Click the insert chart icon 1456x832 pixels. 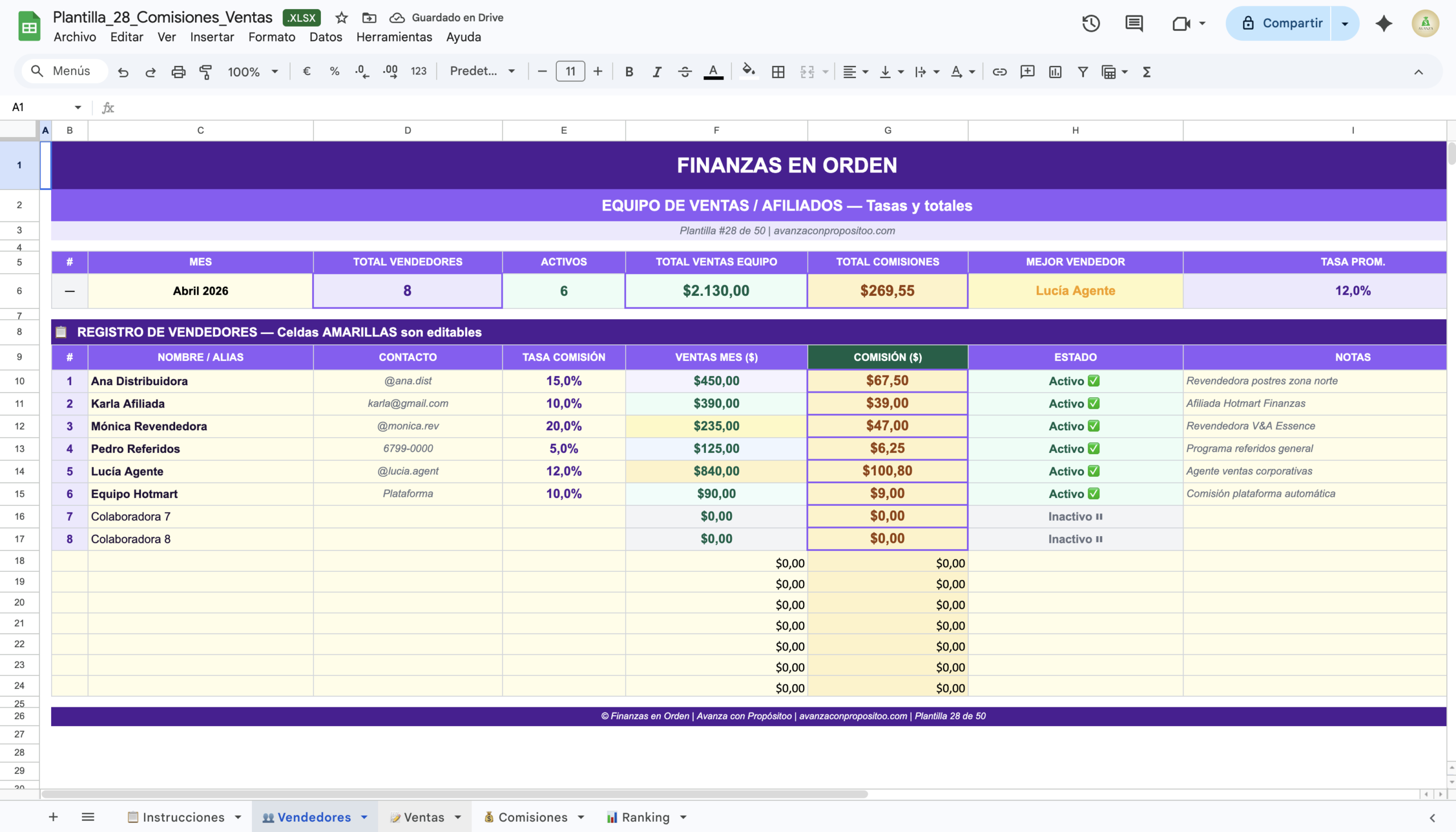click(1054, 72)
